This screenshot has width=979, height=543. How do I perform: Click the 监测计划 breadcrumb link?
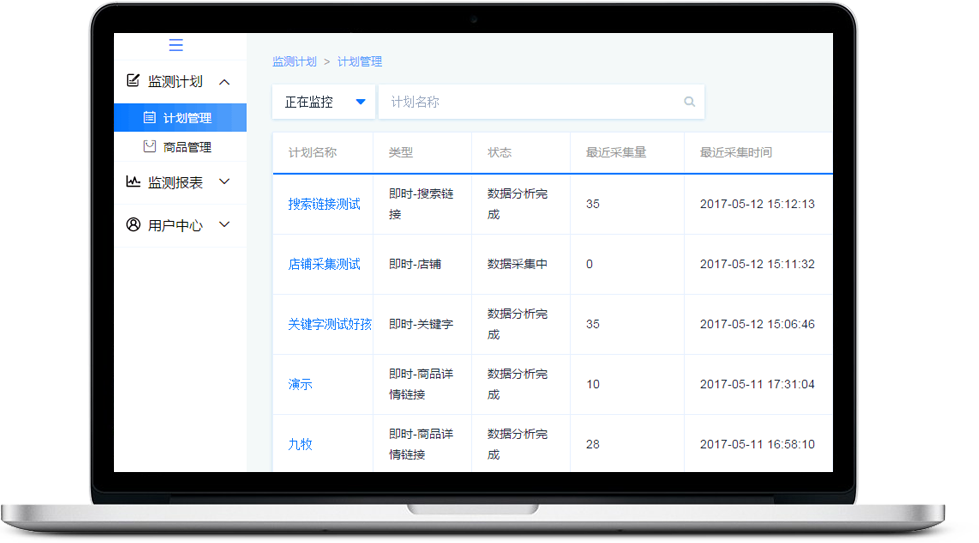pos(294,62)
